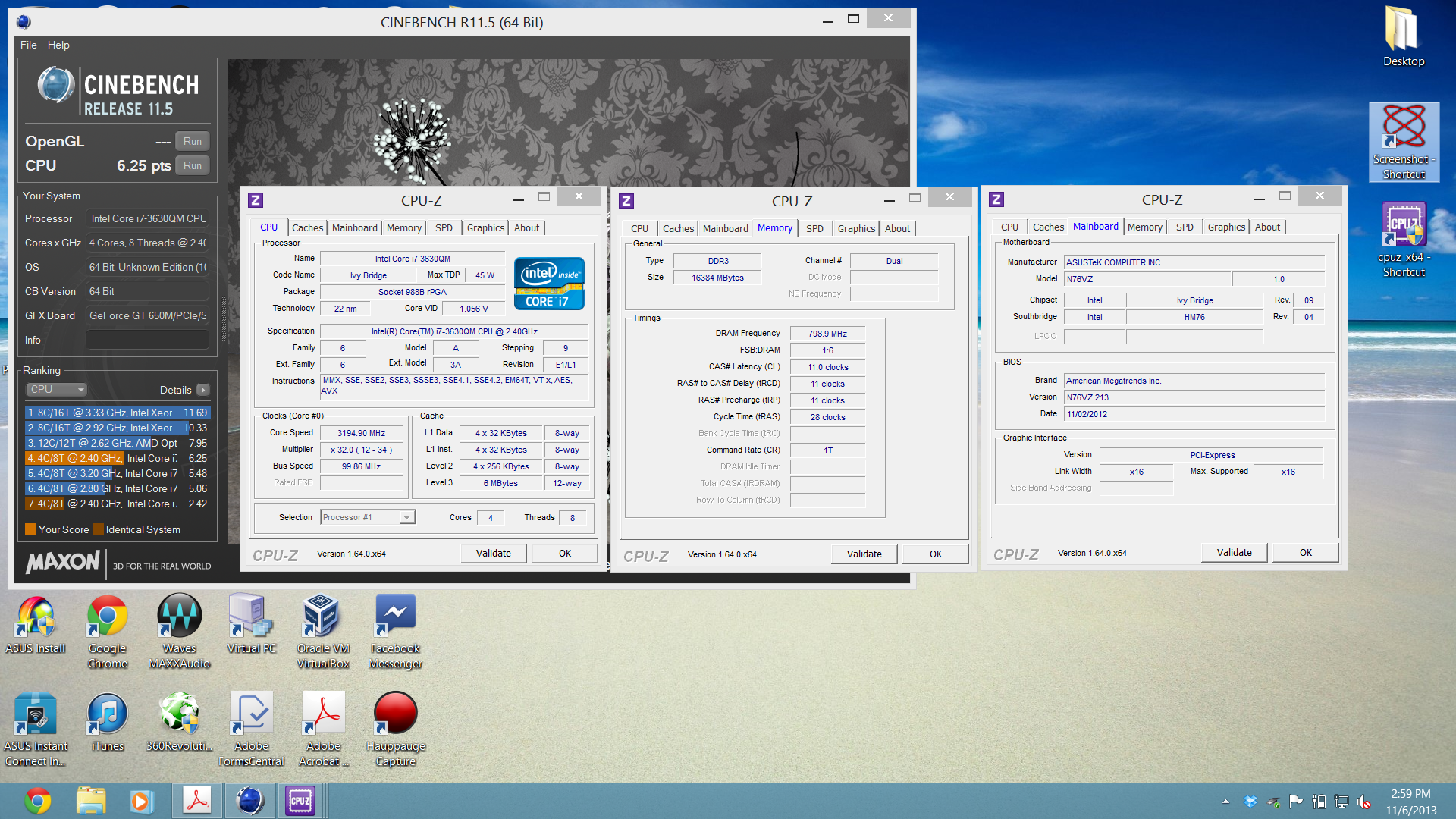Screen dimensions: 1456x819
Task: Switch to Graphics tab in right CPU-Z window
Action: (1226, 227)
